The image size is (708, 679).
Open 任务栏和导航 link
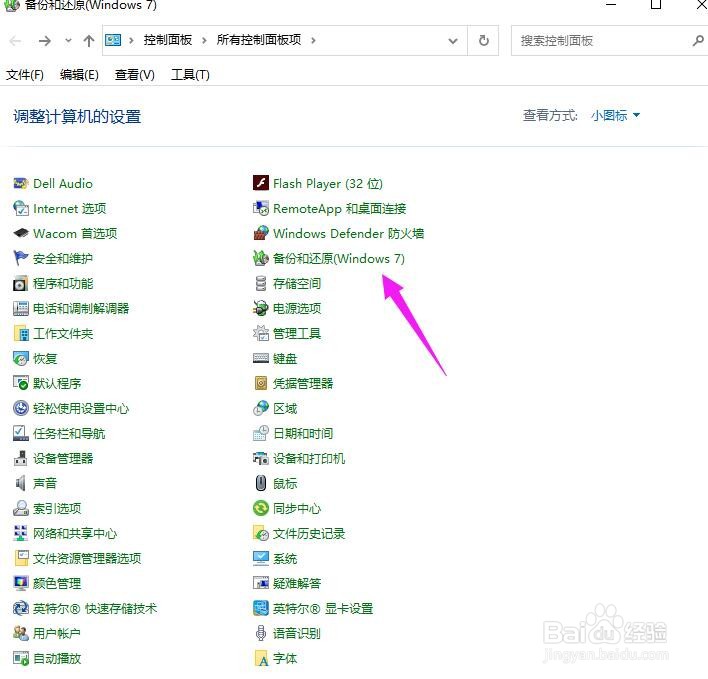(x=69, y=433)
